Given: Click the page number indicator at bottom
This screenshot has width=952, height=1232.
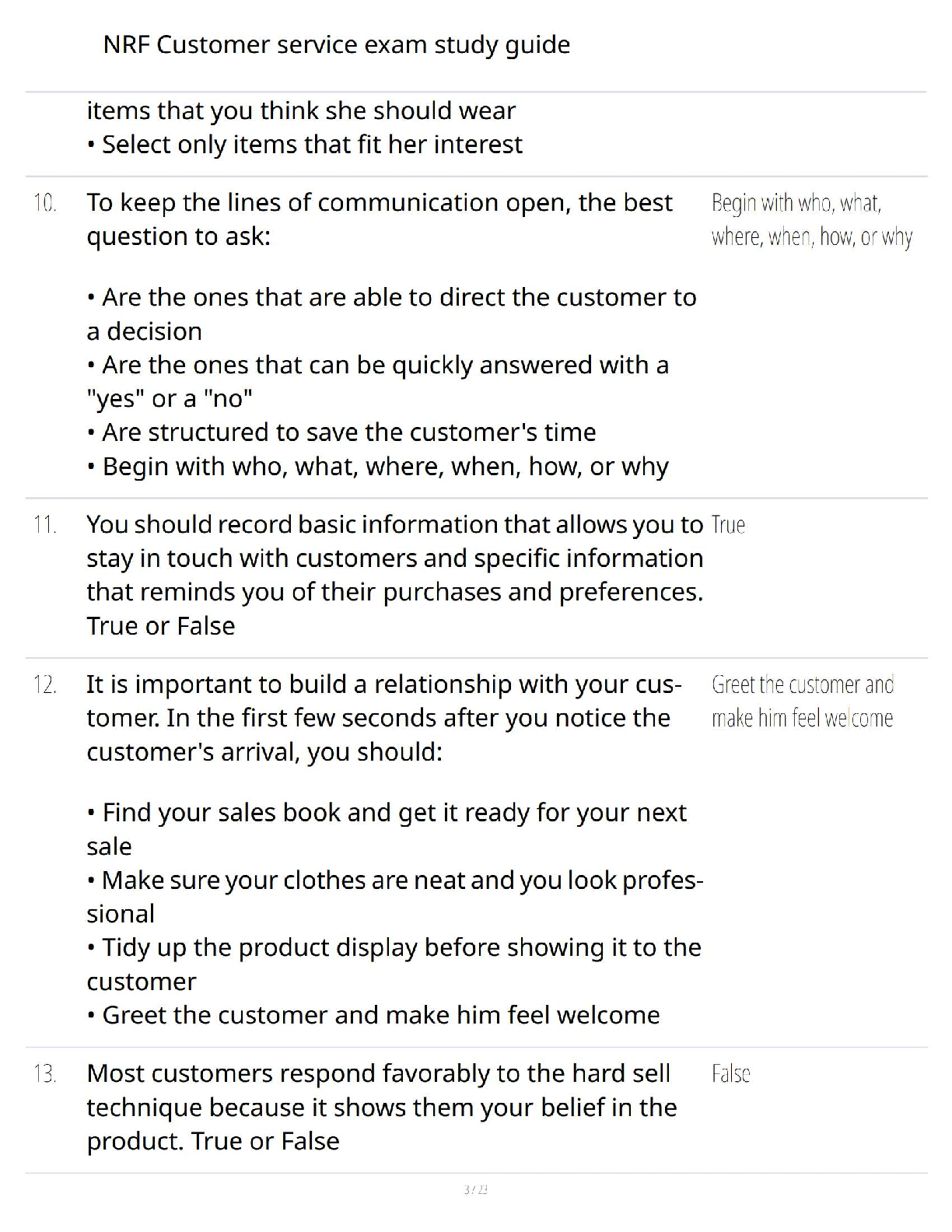Looking at the screenshot, I should coord(475,1190).
